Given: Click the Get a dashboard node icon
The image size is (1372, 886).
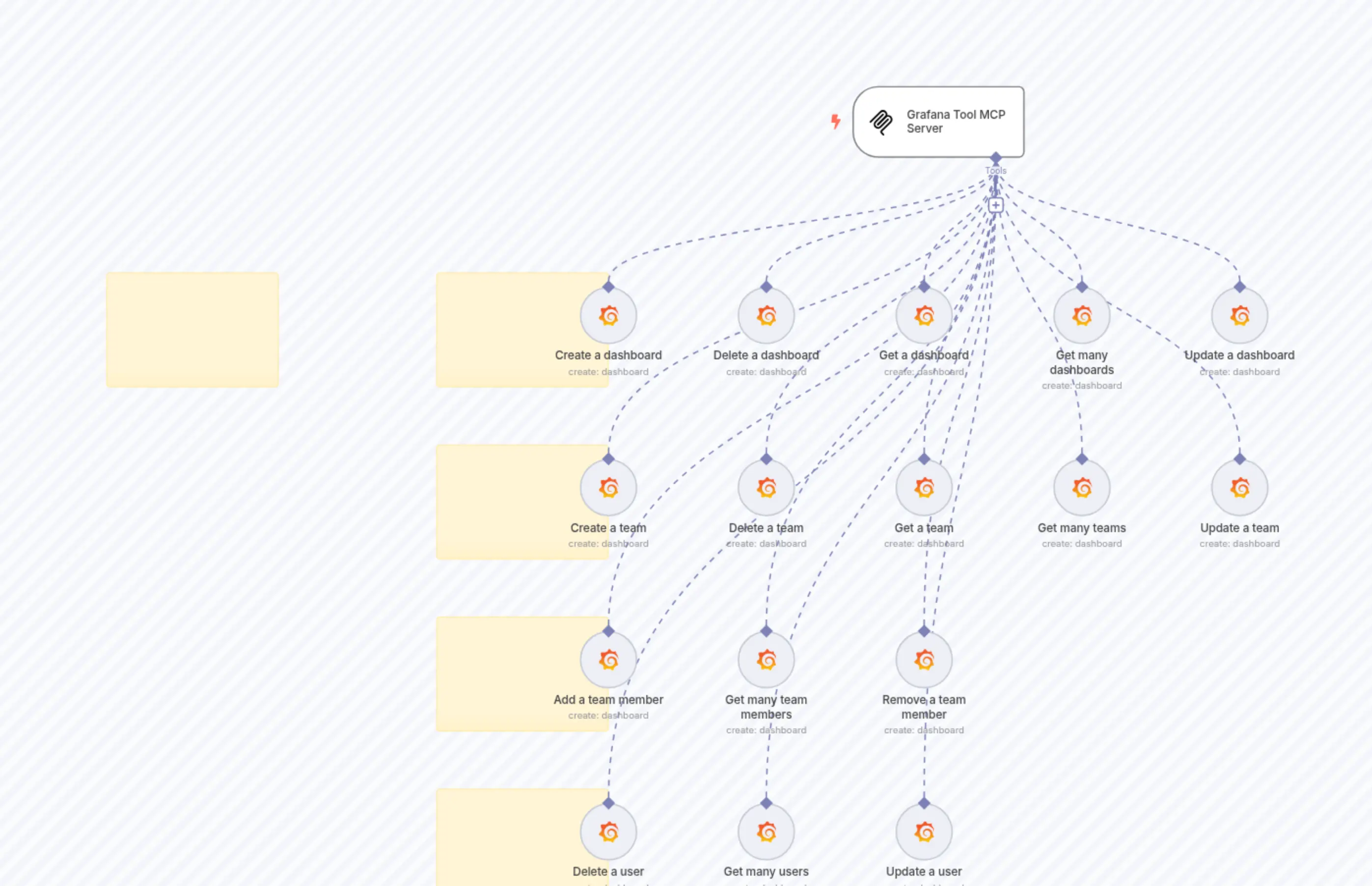Looking at the screenshot, I should tap(923, 314).
